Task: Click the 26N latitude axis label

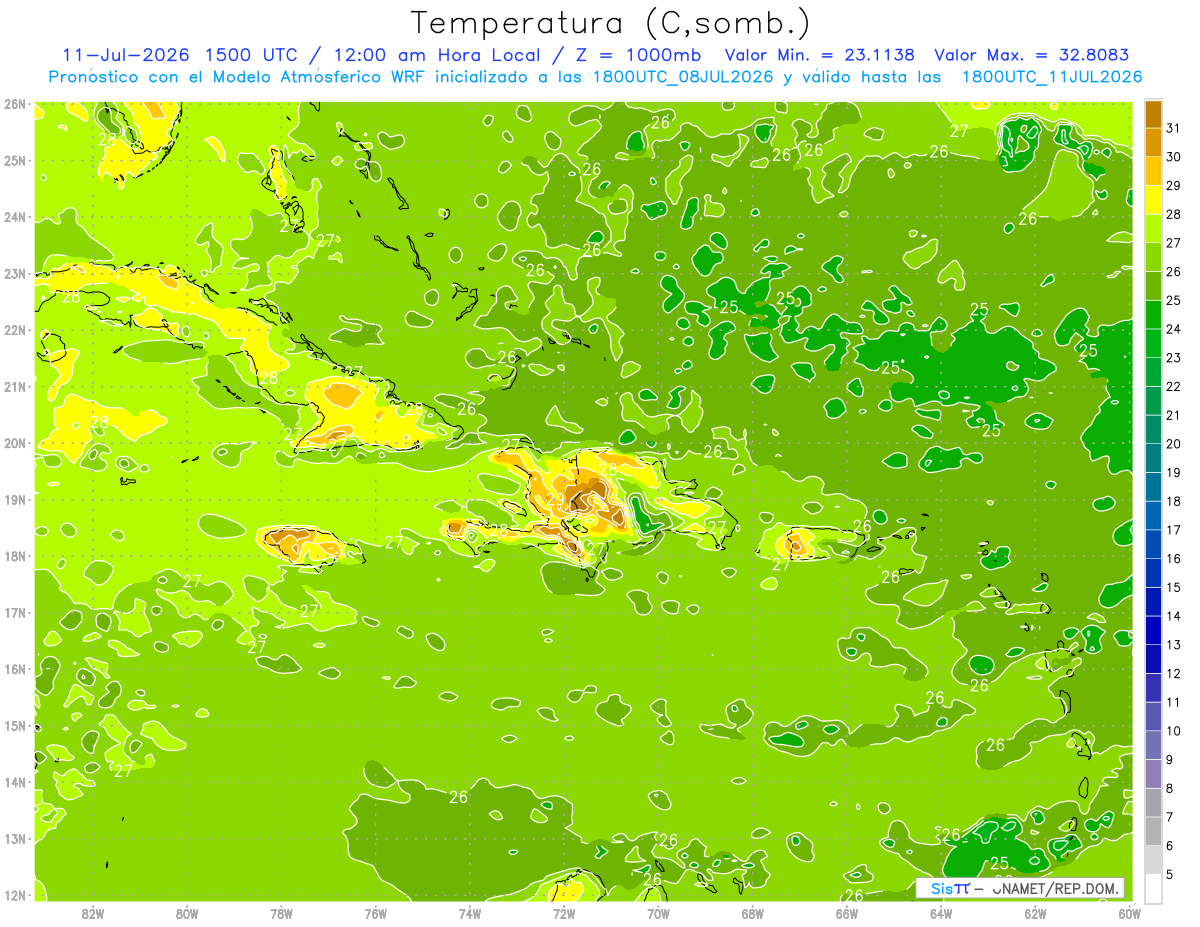Action: tap(15, 104)
